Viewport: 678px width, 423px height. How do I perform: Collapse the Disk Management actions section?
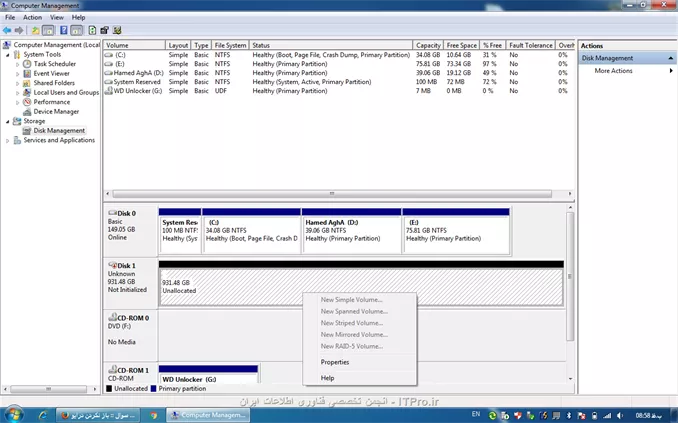point(671,58)
